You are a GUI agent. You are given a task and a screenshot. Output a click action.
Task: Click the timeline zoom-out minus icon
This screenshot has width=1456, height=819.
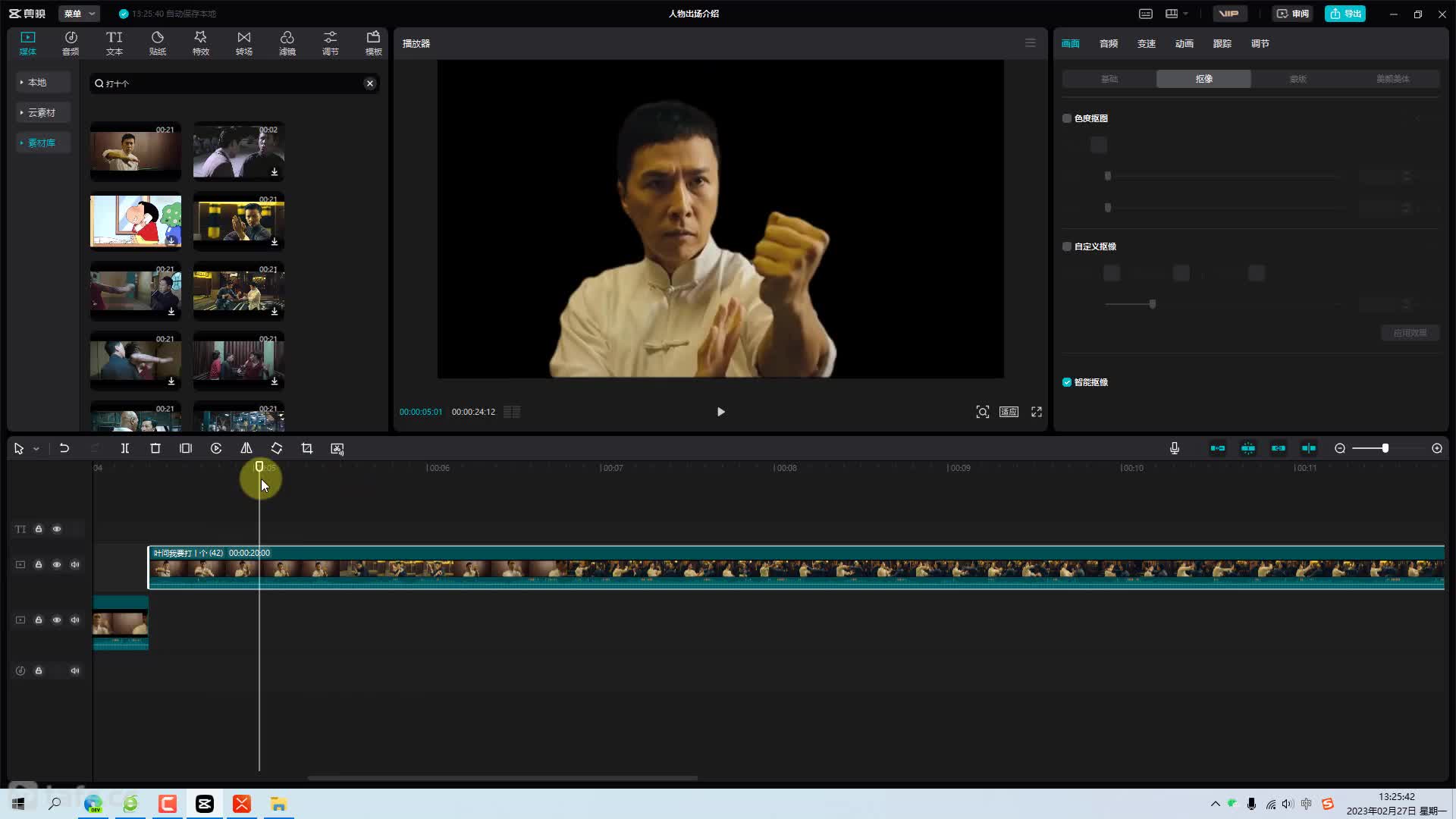point(1340,448)
